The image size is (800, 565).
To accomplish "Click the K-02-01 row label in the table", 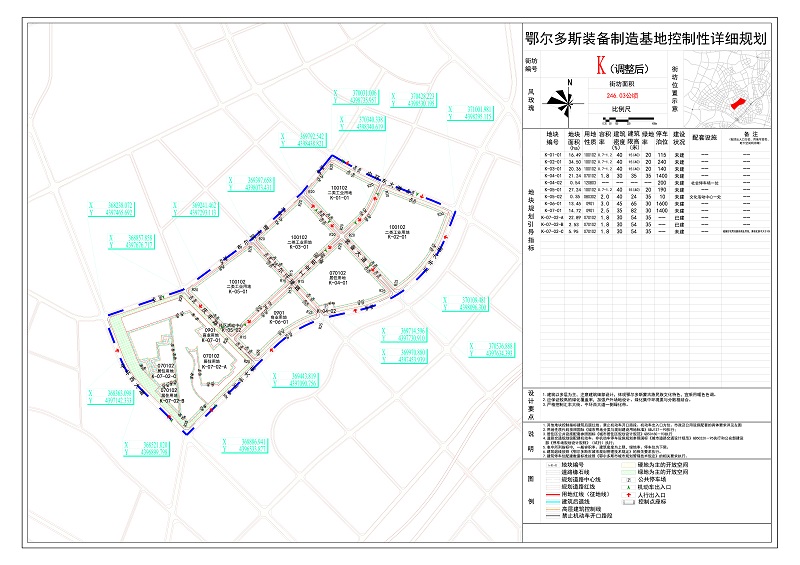I will [x=553, y=162].
